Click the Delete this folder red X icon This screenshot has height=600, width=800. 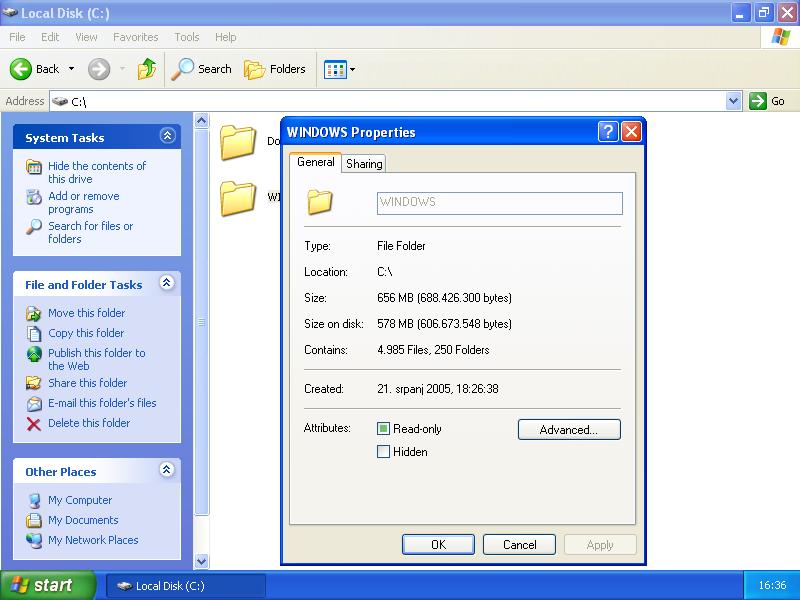[x=34, y=423]
